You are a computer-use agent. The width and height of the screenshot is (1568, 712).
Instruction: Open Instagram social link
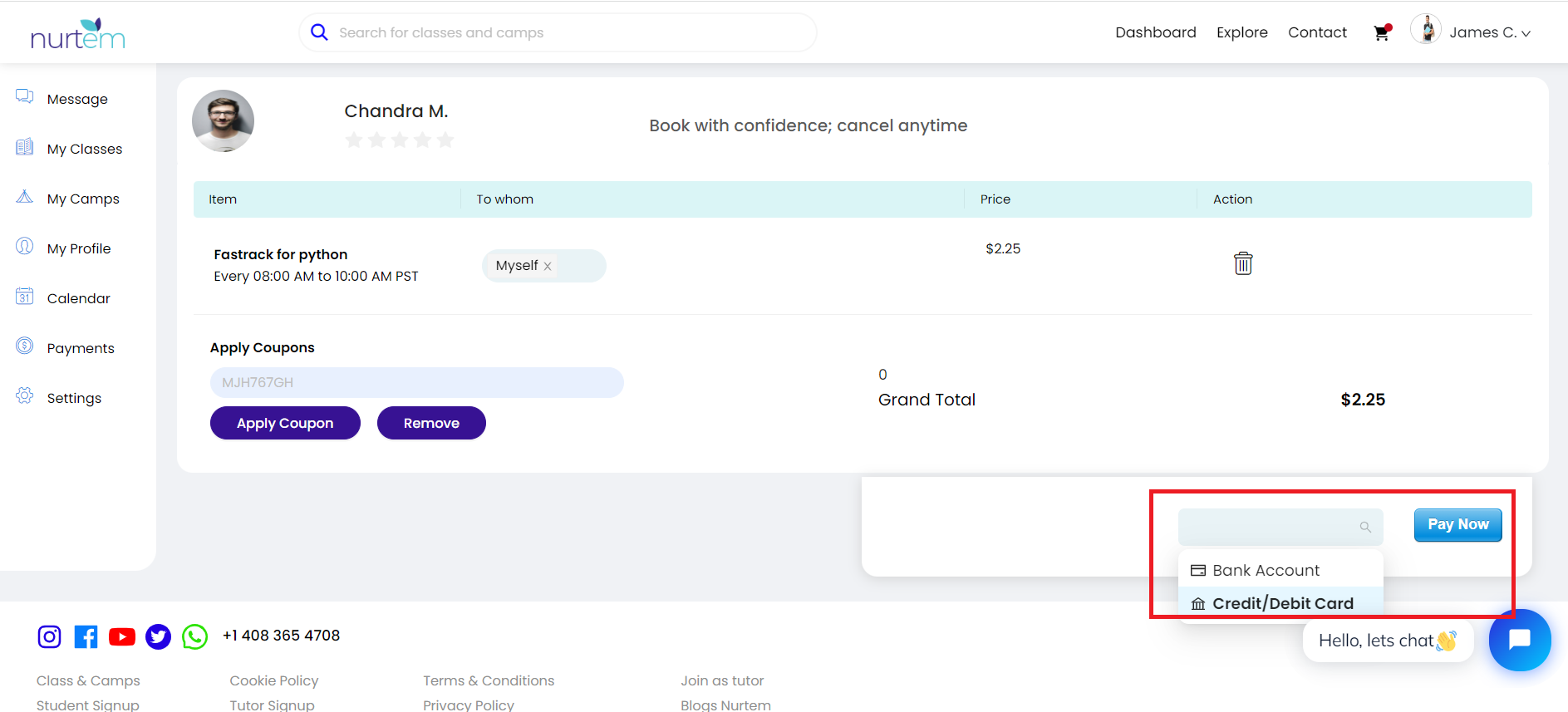[x=50, y=636]
